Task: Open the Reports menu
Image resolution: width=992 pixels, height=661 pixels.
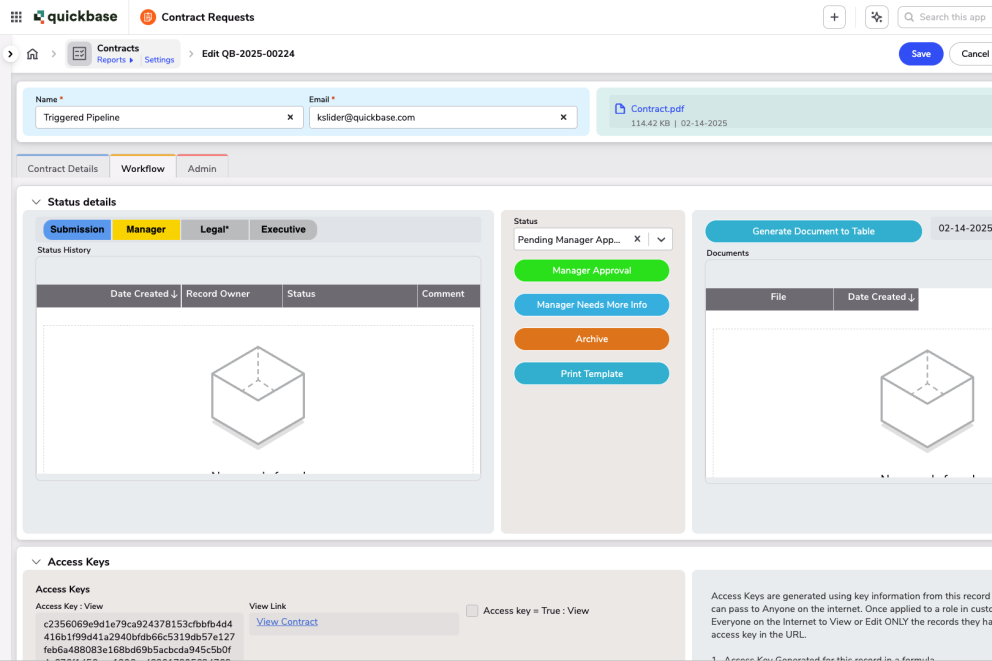Action: pyautogui.click(x=114, y=60)
